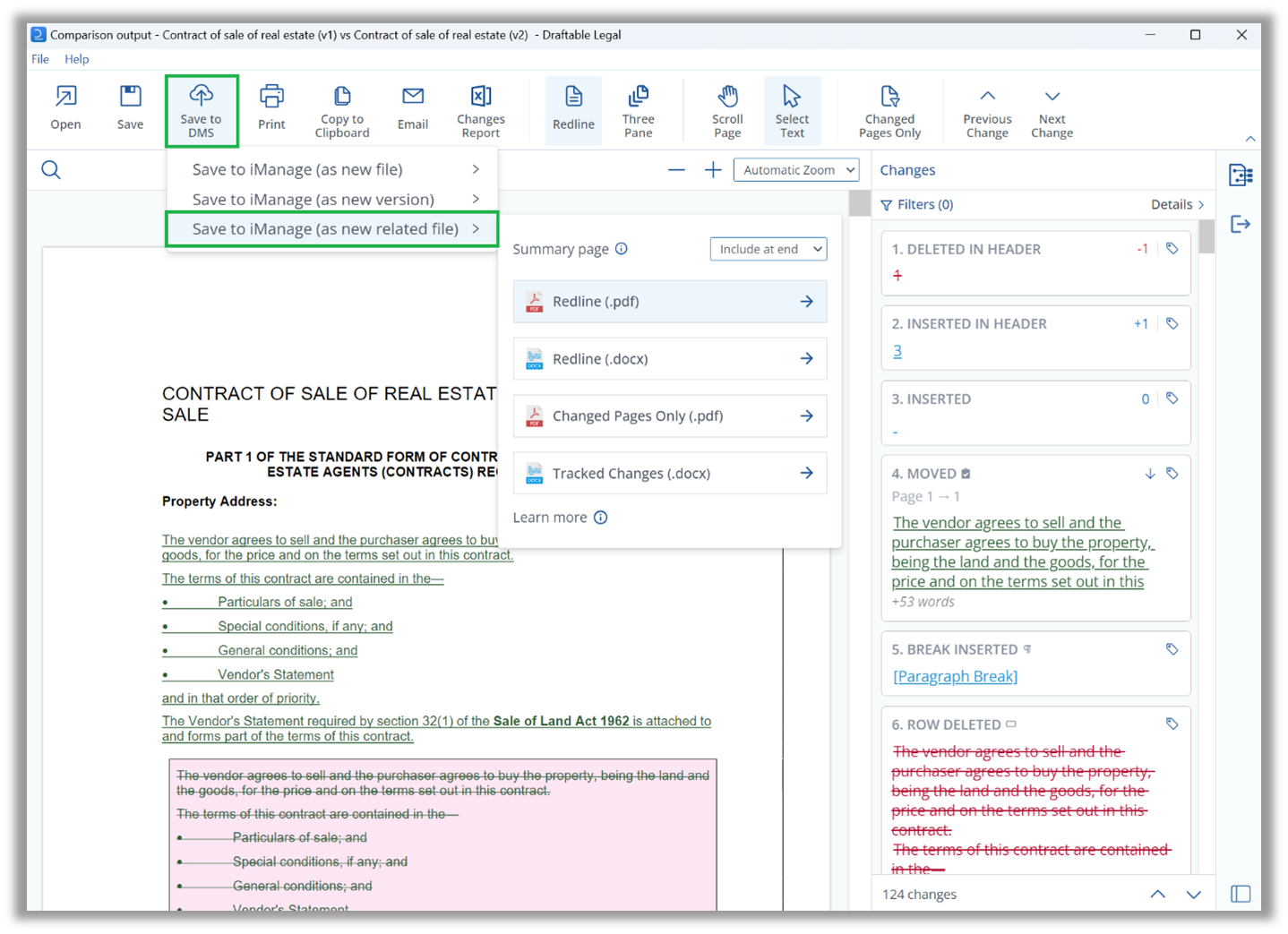Collapse the toolbar ribbon chevron
The image size is (1288, 934).
coord(1250,139)
